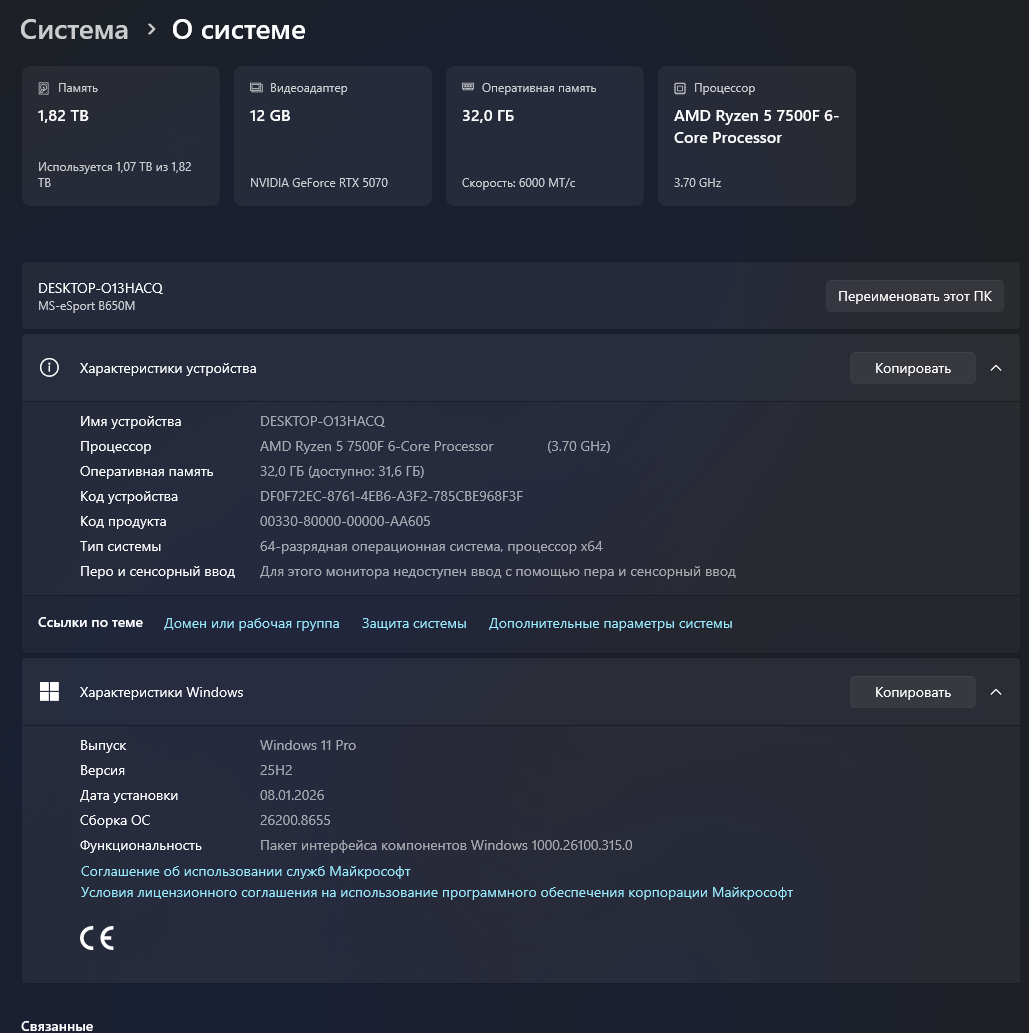Copy Windows specifications with Копировать
This screenshot has height=1033, width=1029.
pyautogui.click(x=912, y=692)
